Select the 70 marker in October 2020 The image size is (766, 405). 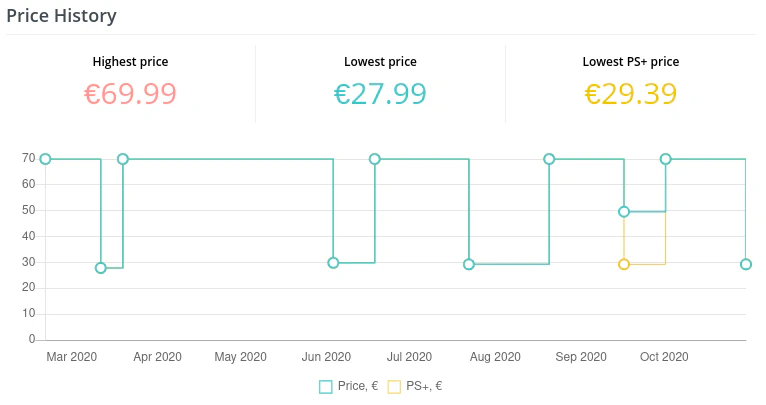point(665,159)
